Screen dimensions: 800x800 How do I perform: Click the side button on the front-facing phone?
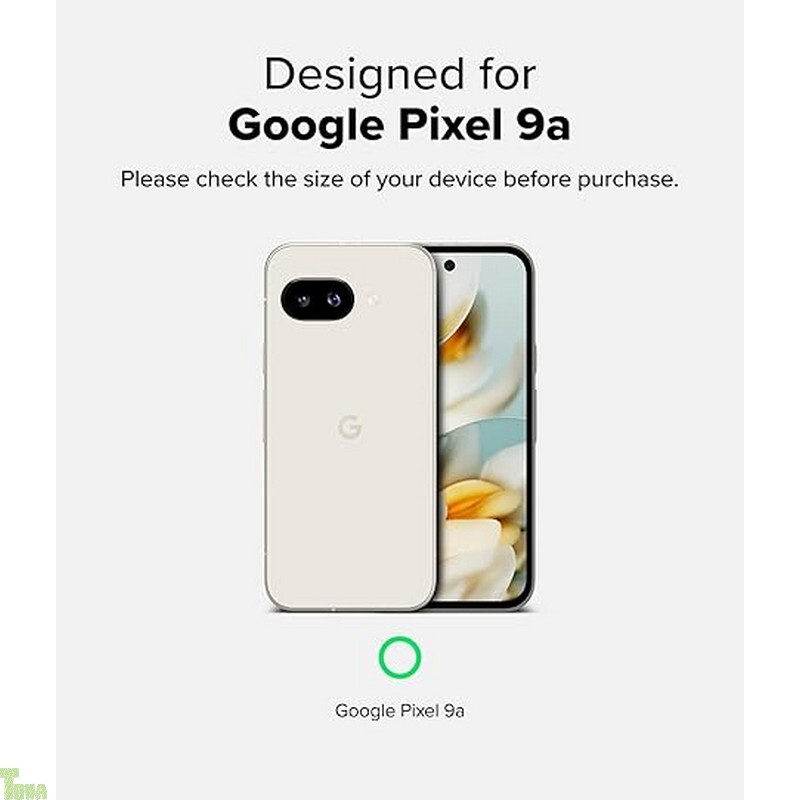point(534,357)
